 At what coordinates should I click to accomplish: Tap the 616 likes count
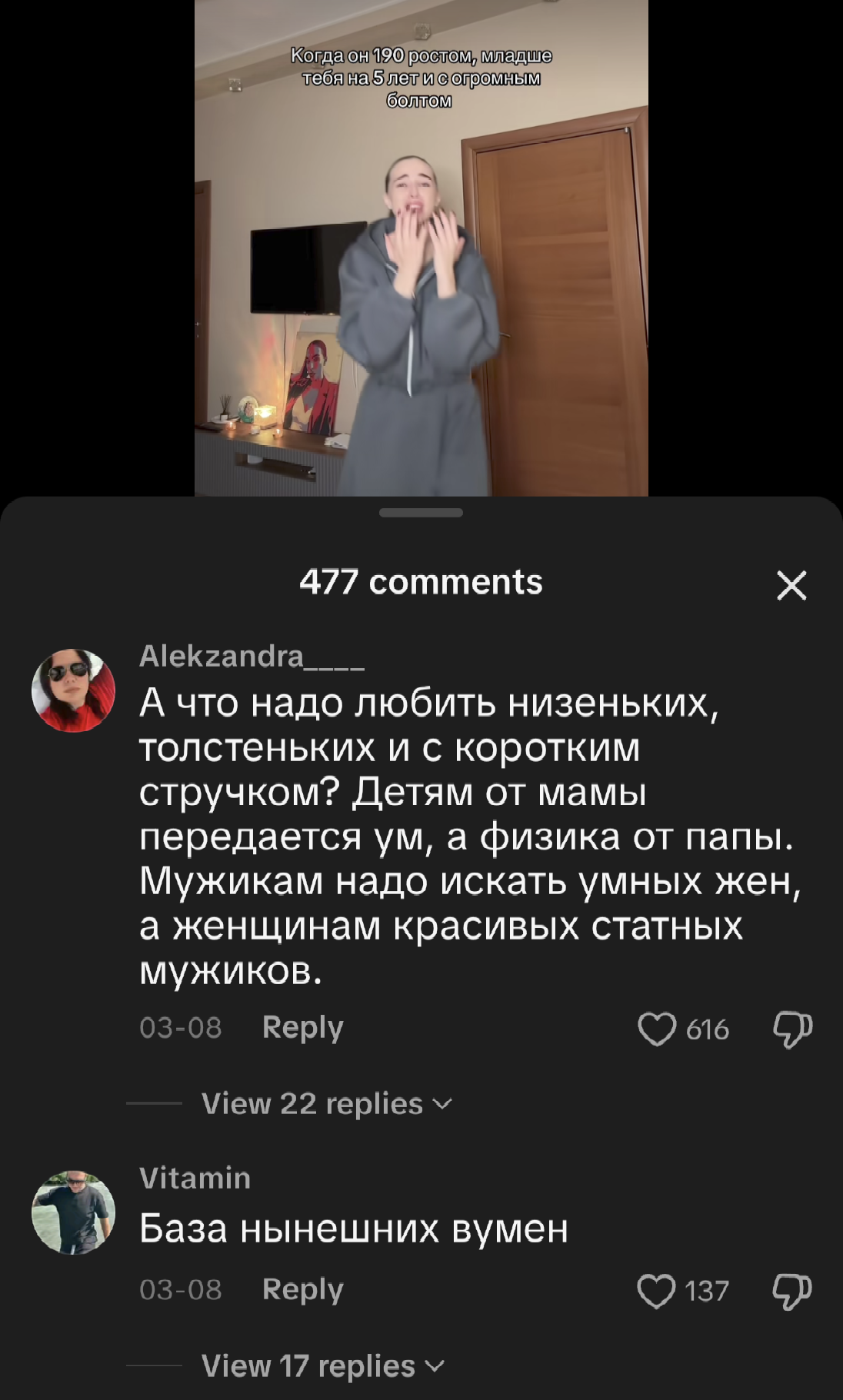[x=707, y=1029]
